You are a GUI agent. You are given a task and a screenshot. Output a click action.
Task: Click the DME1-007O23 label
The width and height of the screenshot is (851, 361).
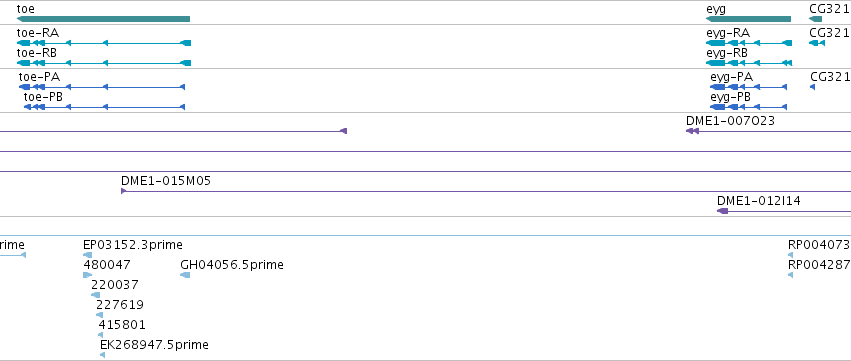[730, 121]
